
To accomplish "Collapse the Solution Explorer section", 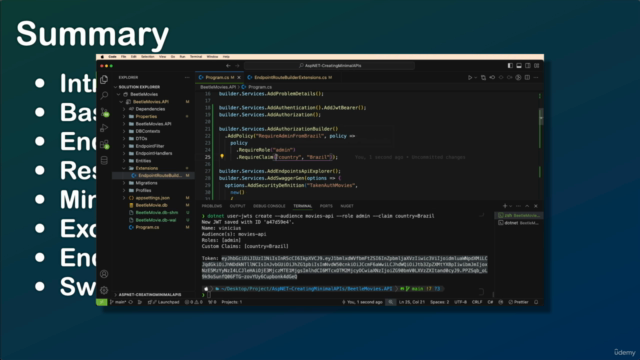I will [116, 87].
